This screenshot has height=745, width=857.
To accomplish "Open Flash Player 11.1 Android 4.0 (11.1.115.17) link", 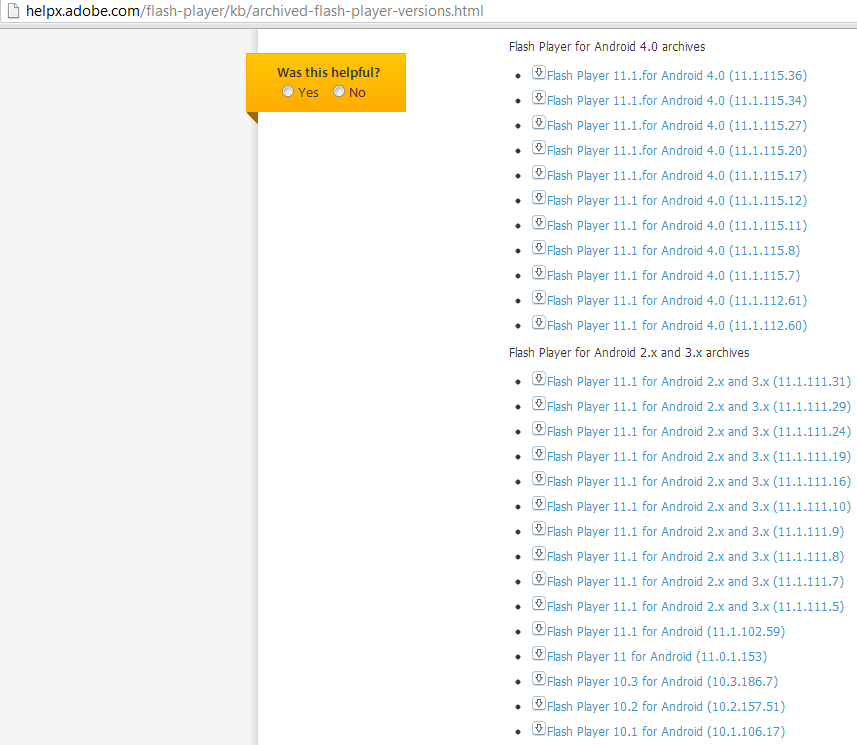I will point(677,175).
